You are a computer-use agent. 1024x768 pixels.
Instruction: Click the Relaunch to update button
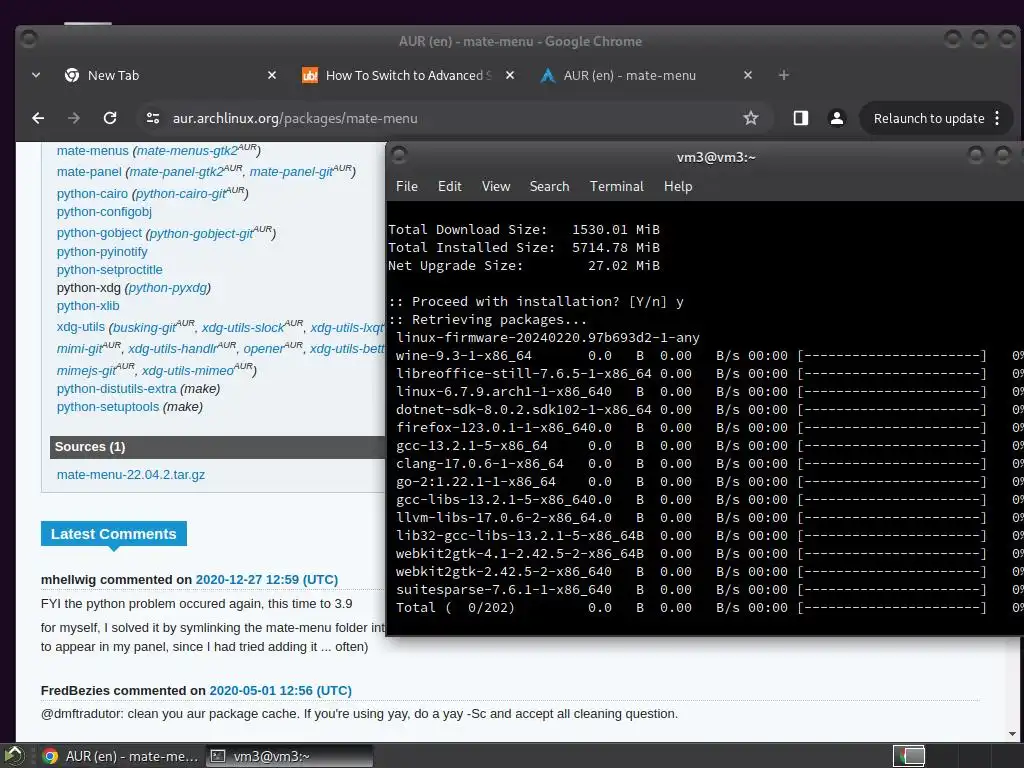pos(929,118)
